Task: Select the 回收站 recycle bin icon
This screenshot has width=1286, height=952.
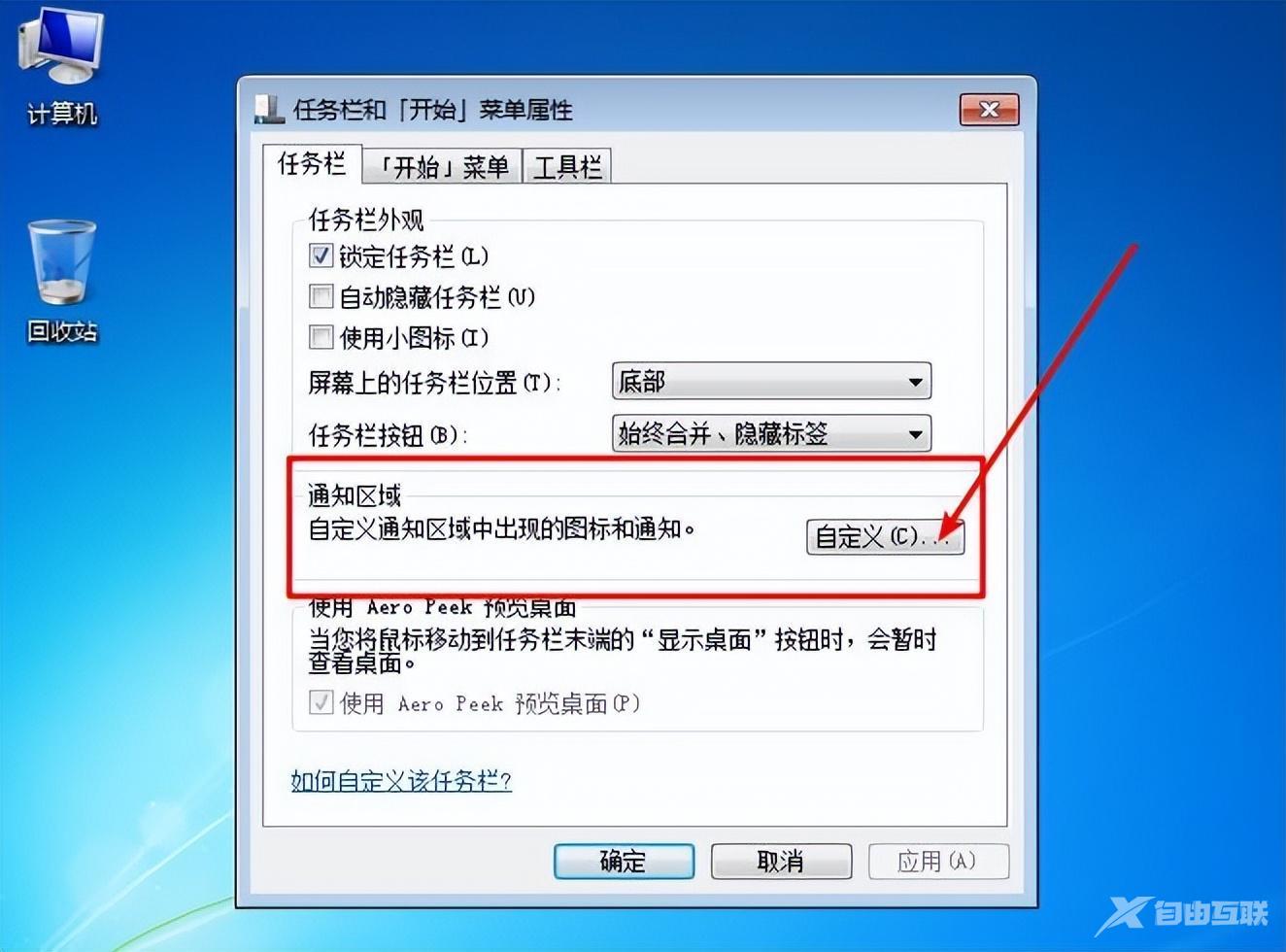Action: click(62, 282)
